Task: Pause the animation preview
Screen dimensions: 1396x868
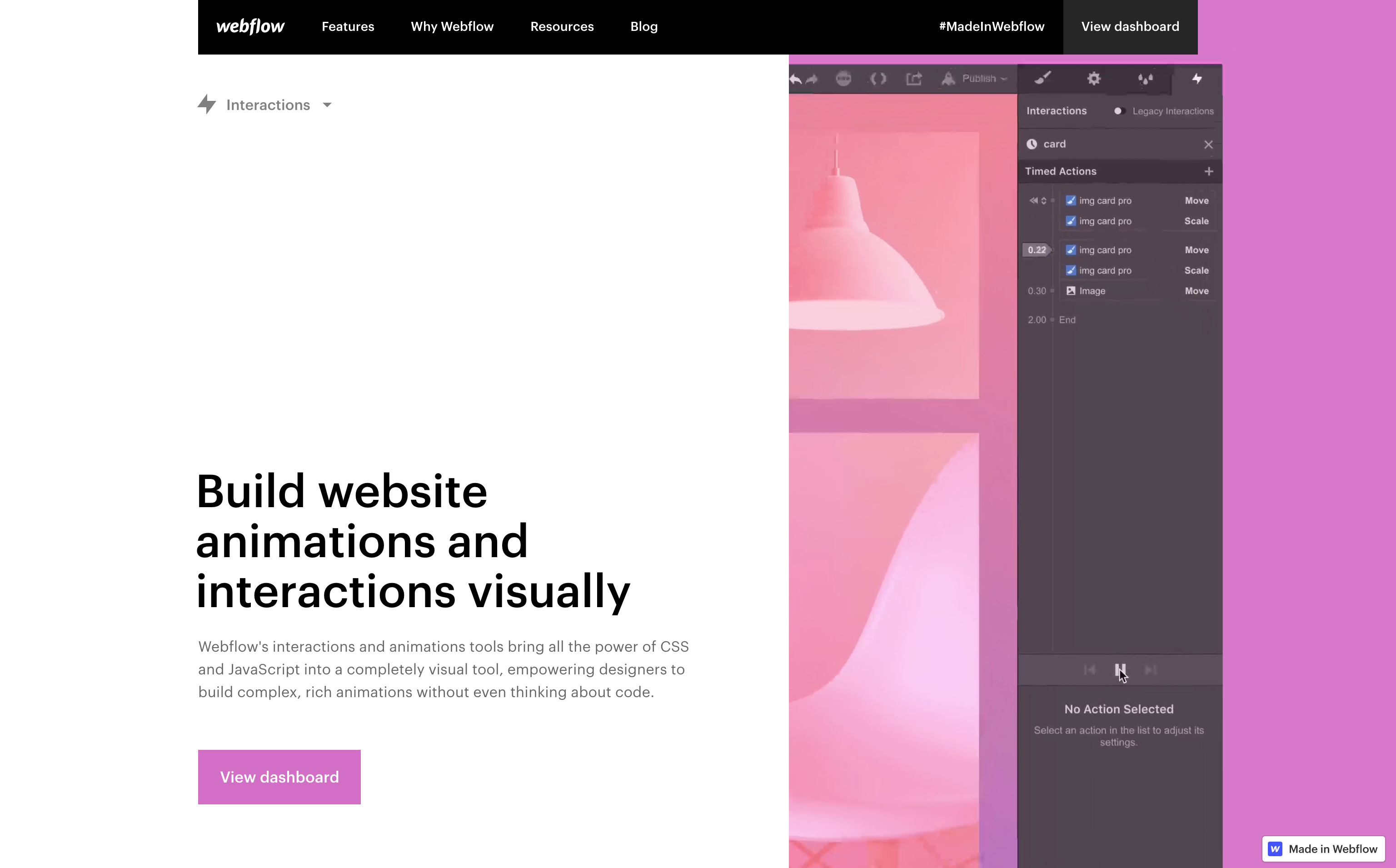Action: coord(1120,670)
